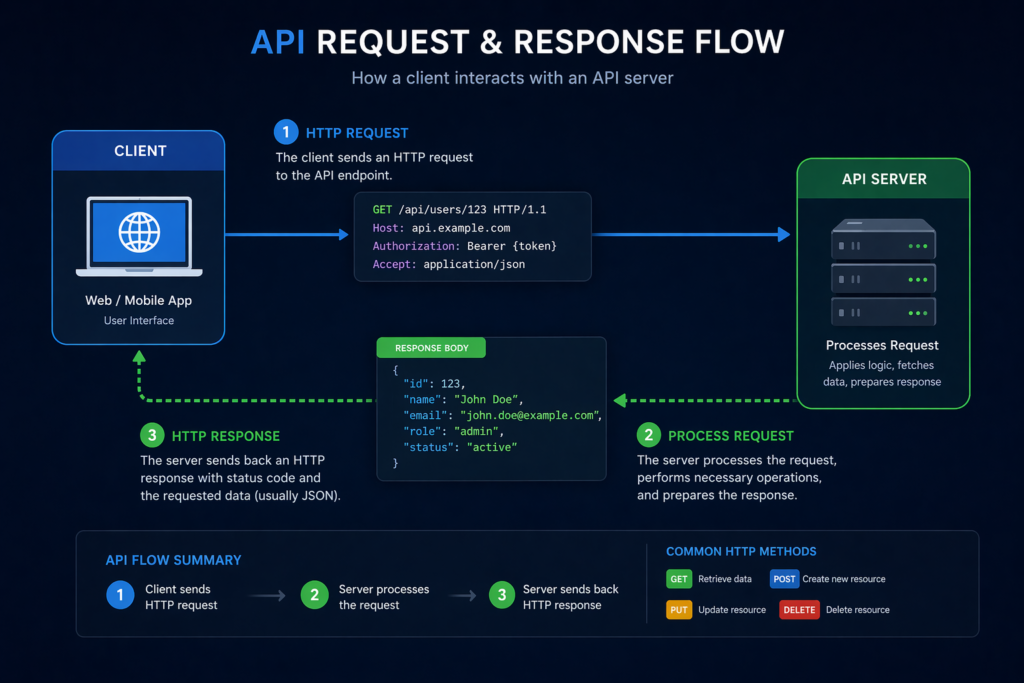
Task: Select step 1 circle in API Flow Summary
Action: [119, 596]
